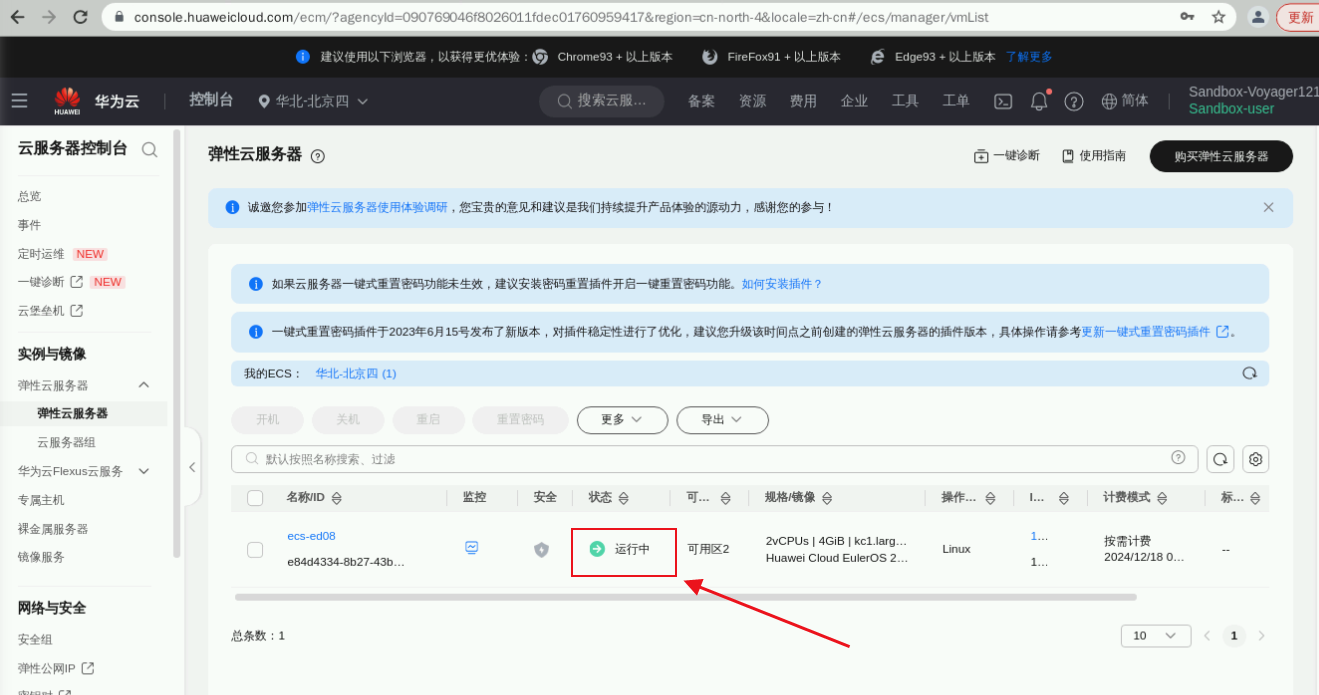Tick the checkbox for ecs-ed08 row
The image size is (1319, 695).
pos(255,549)
